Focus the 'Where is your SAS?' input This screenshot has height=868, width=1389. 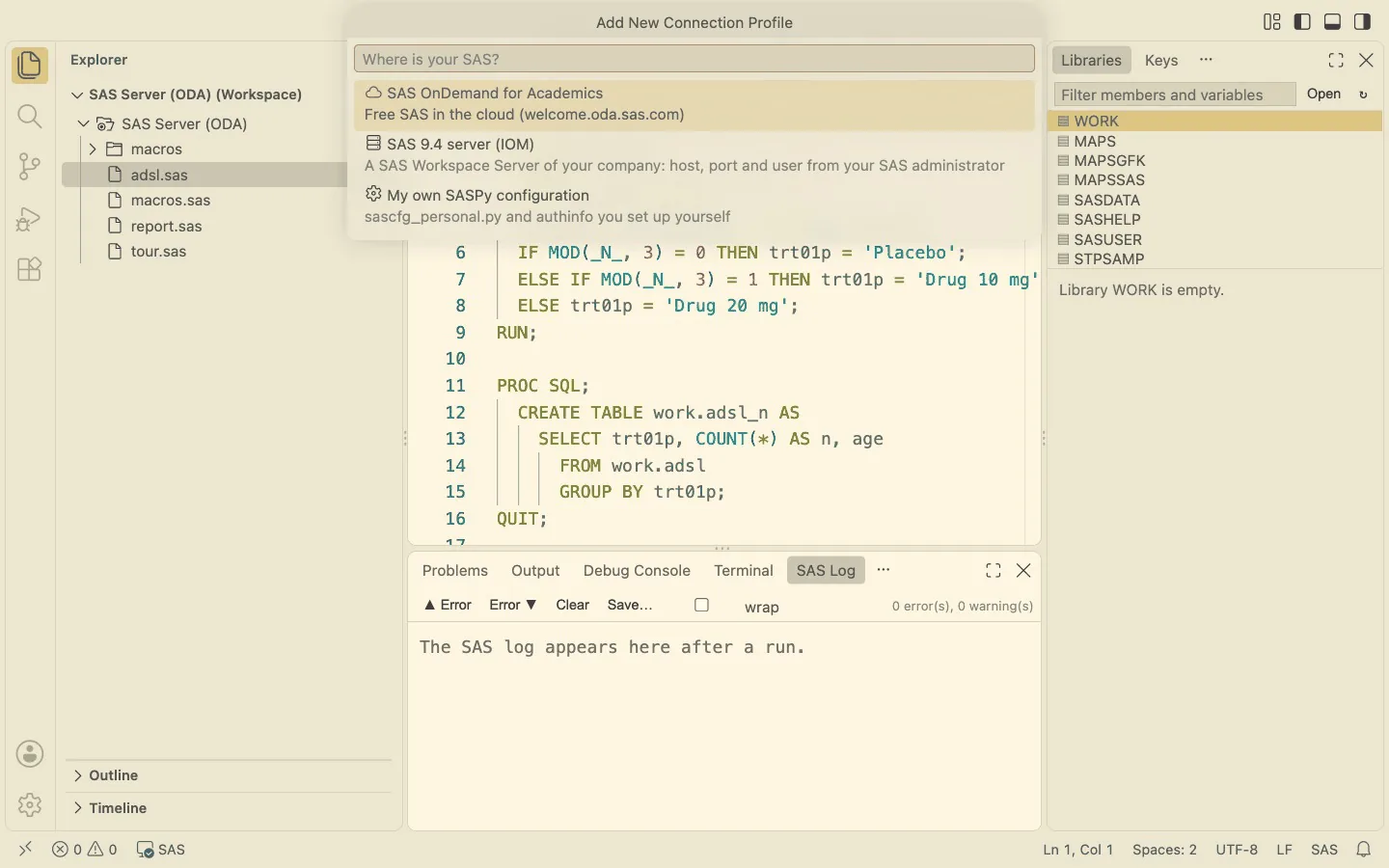coord(694,59)
